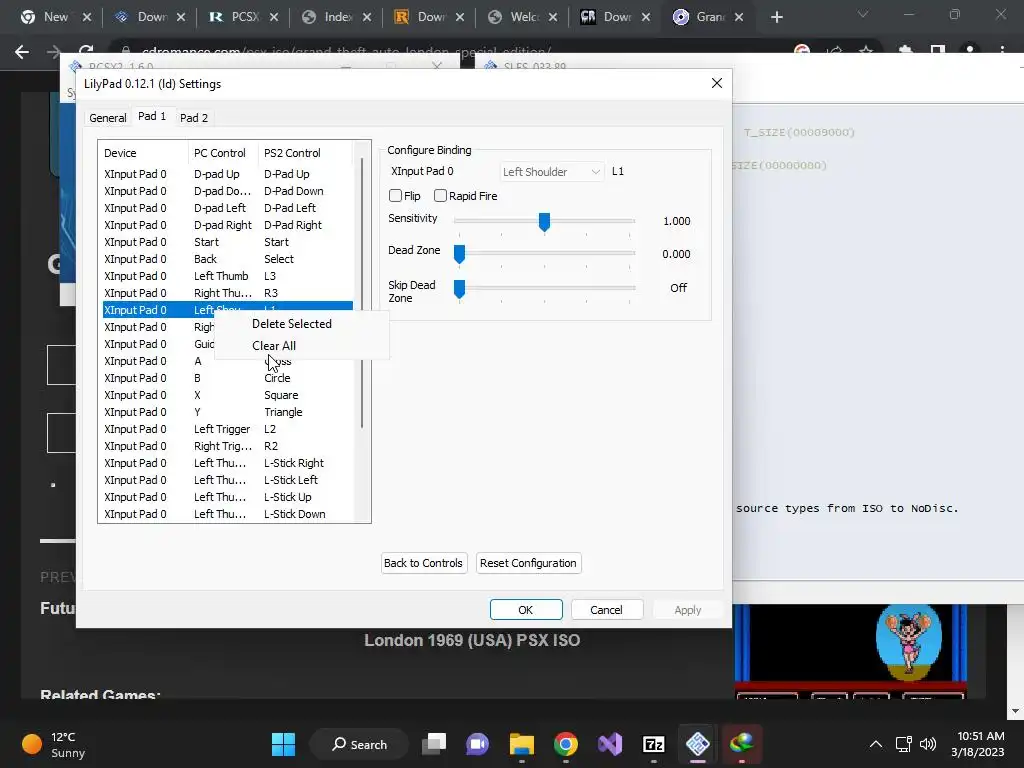Open the network status tray icon
This screenshot has width=1024, height=768.
[904, 744]
